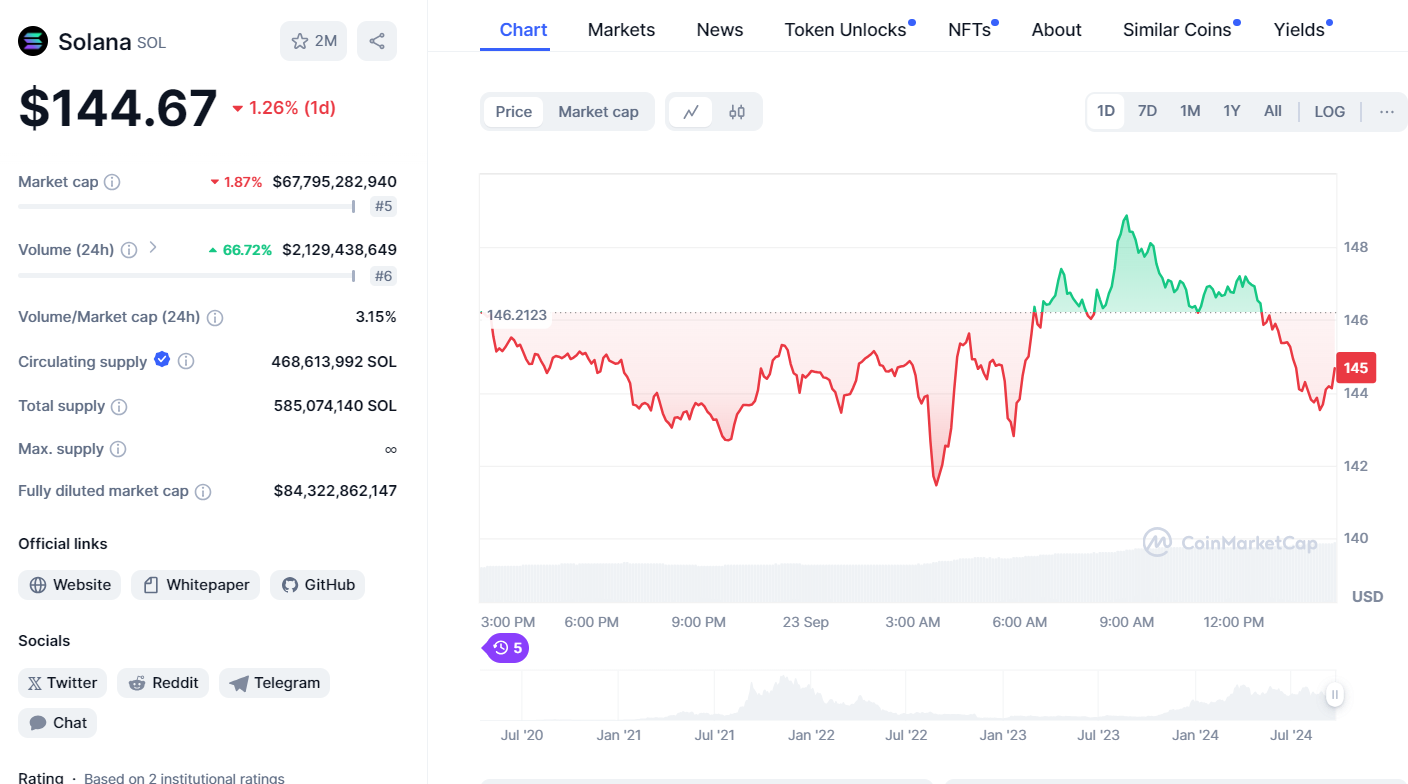This screenshot has height=784, width=1408.
Task: Click the 146.2123 opening price label
Action: 516,315
